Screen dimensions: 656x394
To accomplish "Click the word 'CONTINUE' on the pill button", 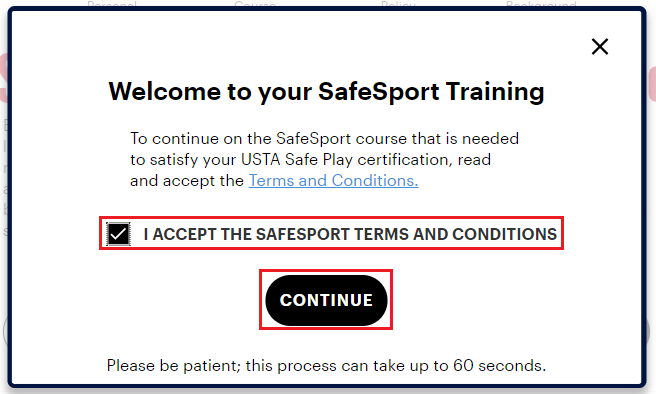I will point(326,300).
